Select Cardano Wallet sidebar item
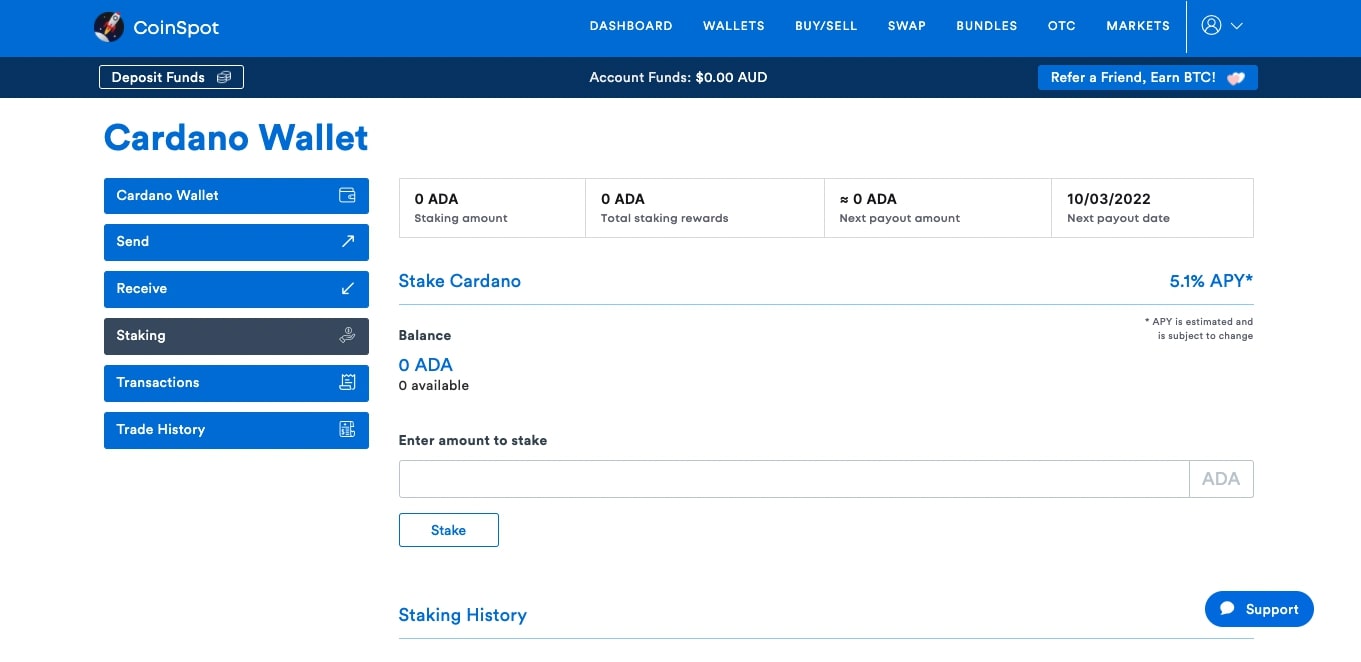Image resolution: width=1361 pixels, height=662 pixels. point(236,196)
